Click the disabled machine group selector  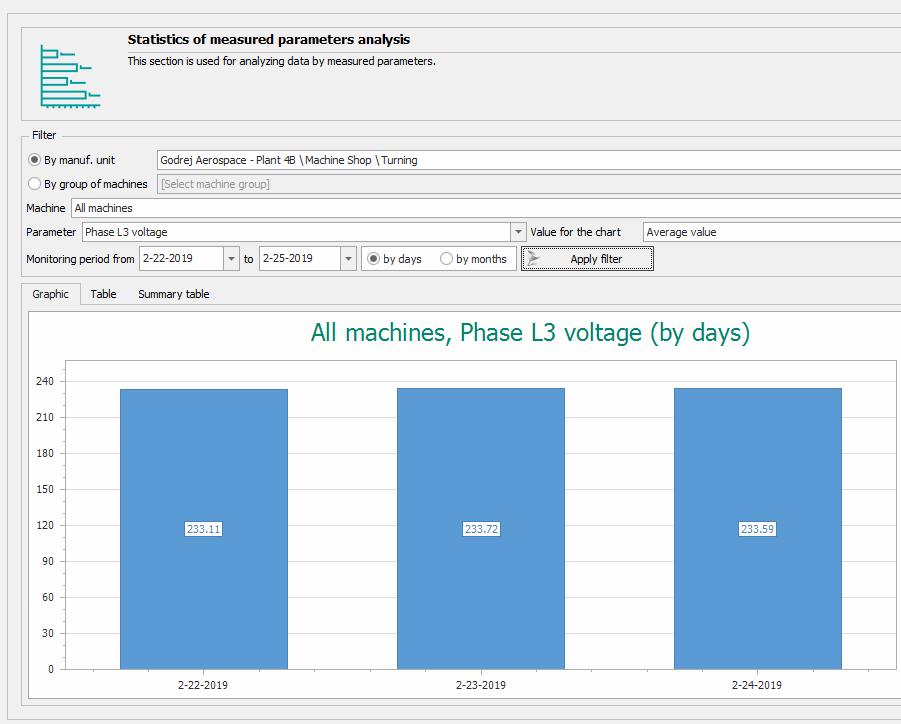point(529,184)
